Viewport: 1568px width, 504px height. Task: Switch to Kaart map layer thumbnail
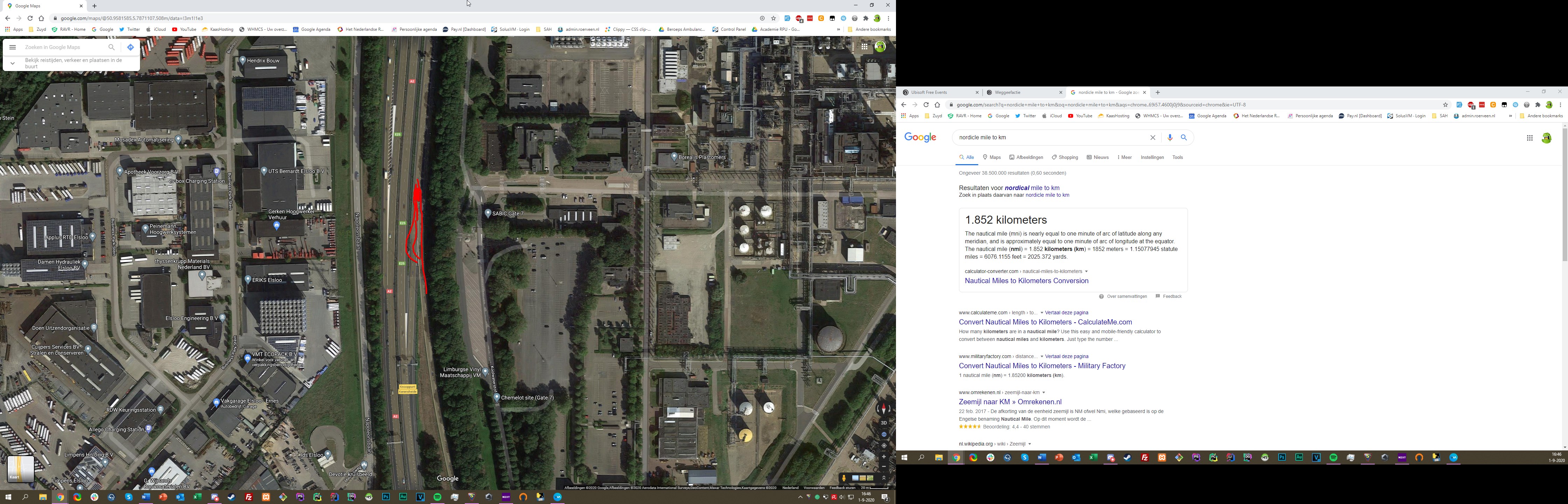(20, 469)
